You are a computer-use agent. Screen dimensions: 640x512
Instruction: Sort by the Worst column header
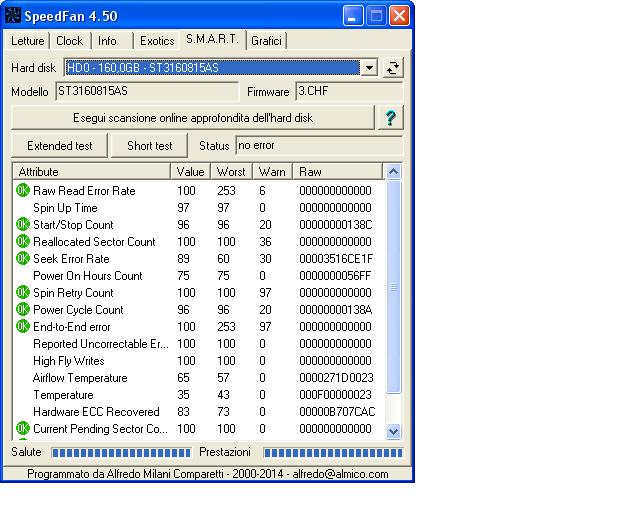(x=231, y=171)
